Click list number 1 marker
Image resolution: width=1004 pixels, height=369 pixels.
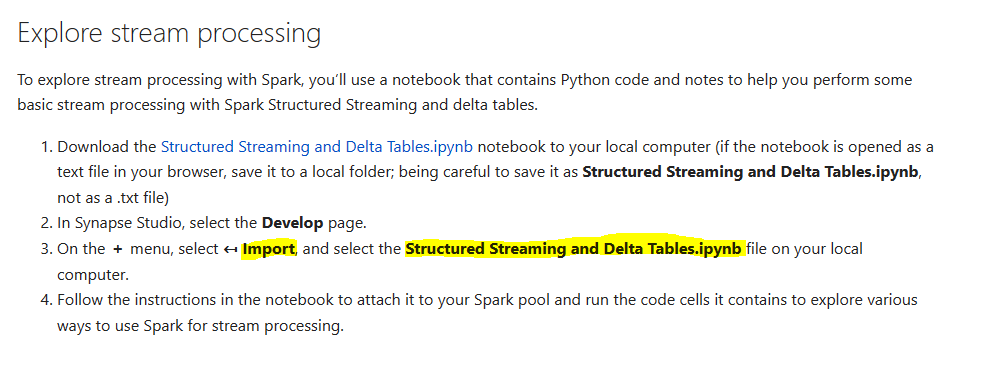click(45, 147)
